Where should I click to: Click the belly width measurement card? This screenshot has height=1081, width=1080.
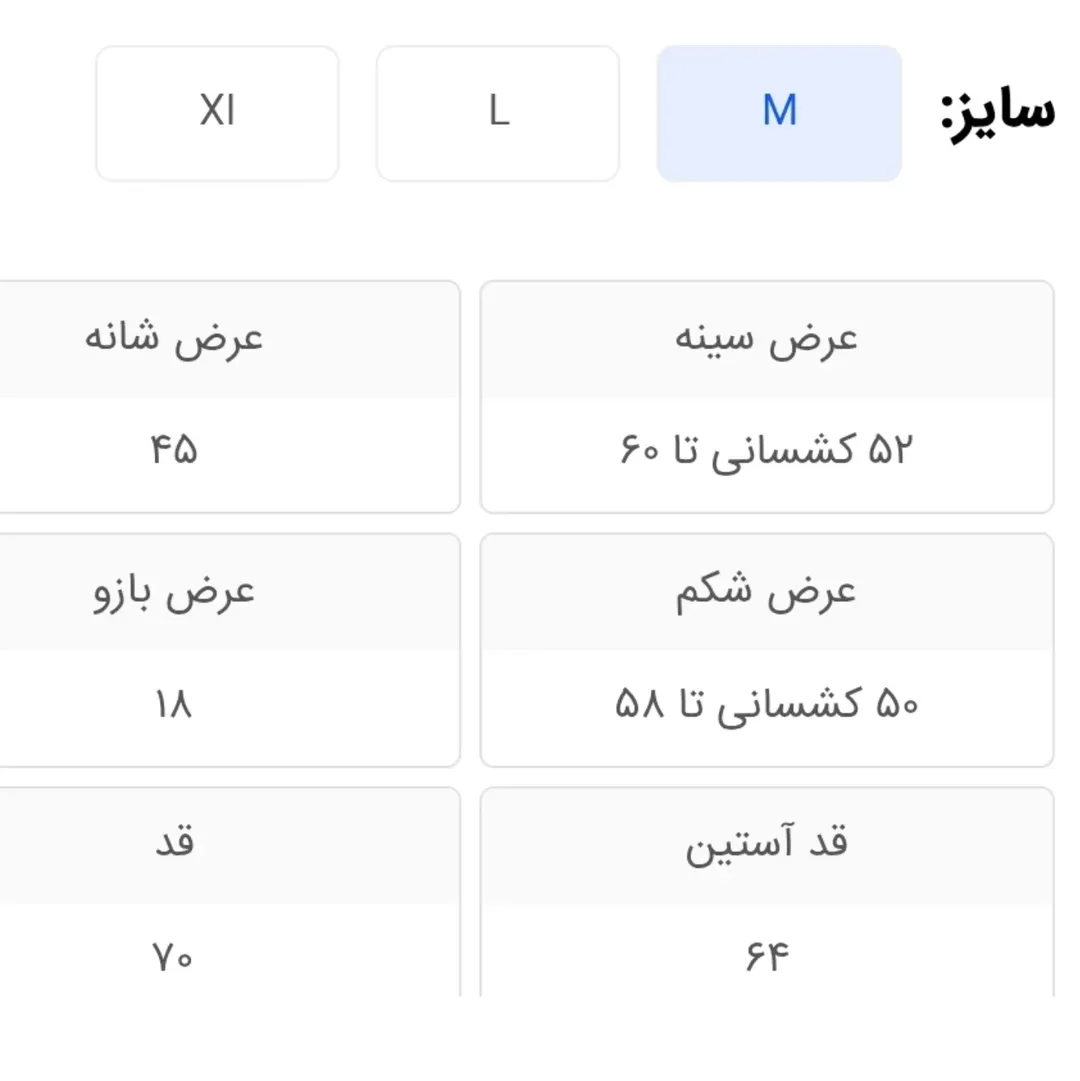tap(767, 650)
